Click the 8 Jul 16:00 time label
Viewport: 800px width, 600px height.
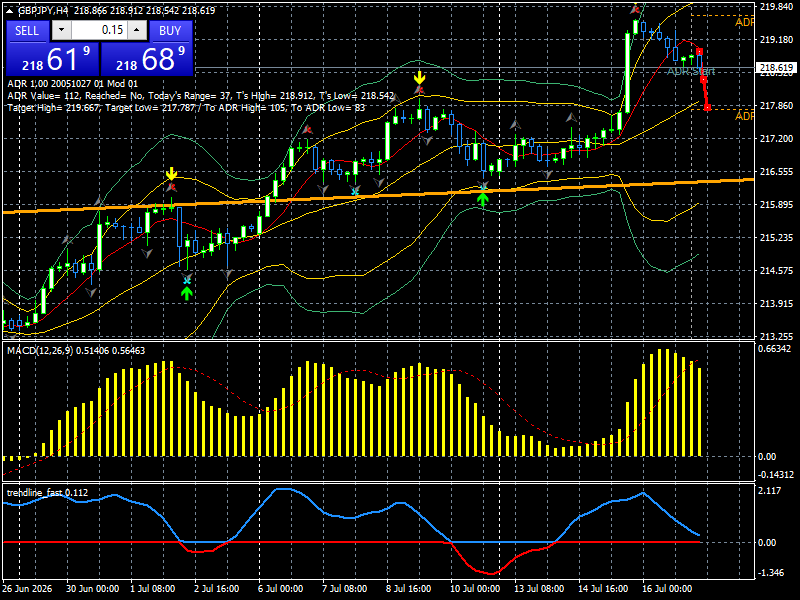[x=409, y=588]
